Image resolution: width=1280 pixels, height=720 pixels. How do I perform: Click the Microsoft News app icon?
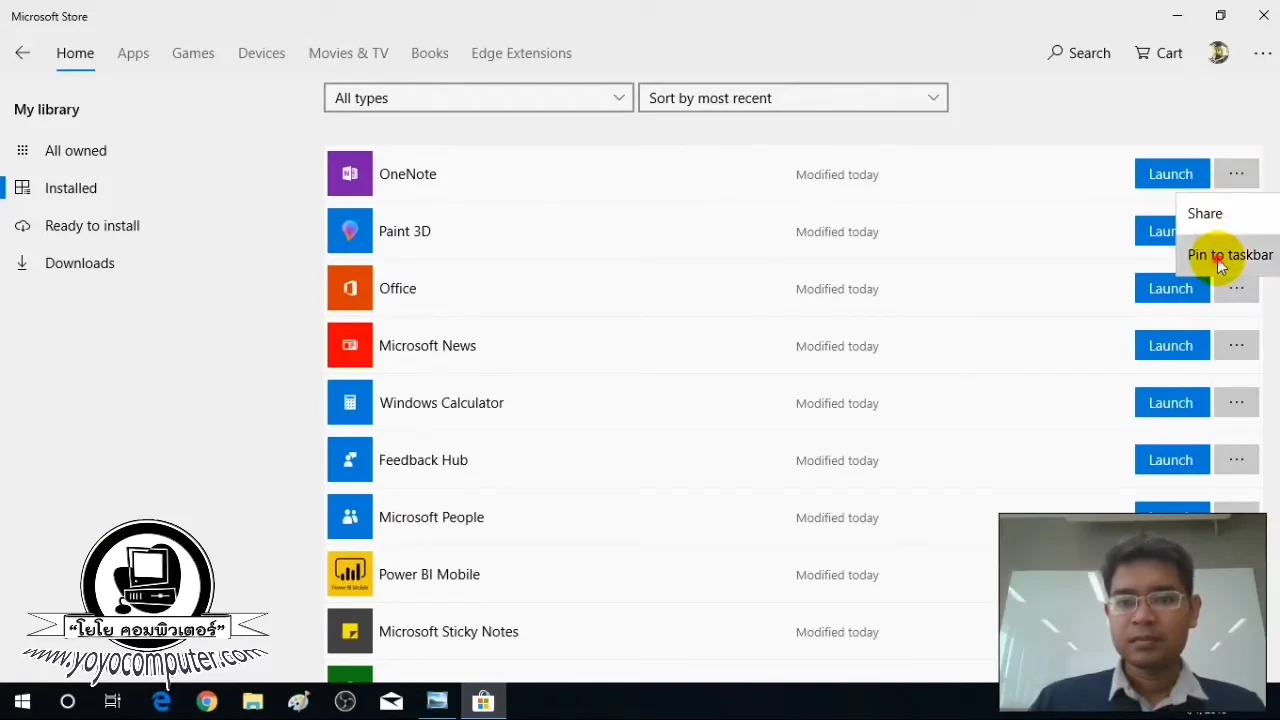pos(349,345)
